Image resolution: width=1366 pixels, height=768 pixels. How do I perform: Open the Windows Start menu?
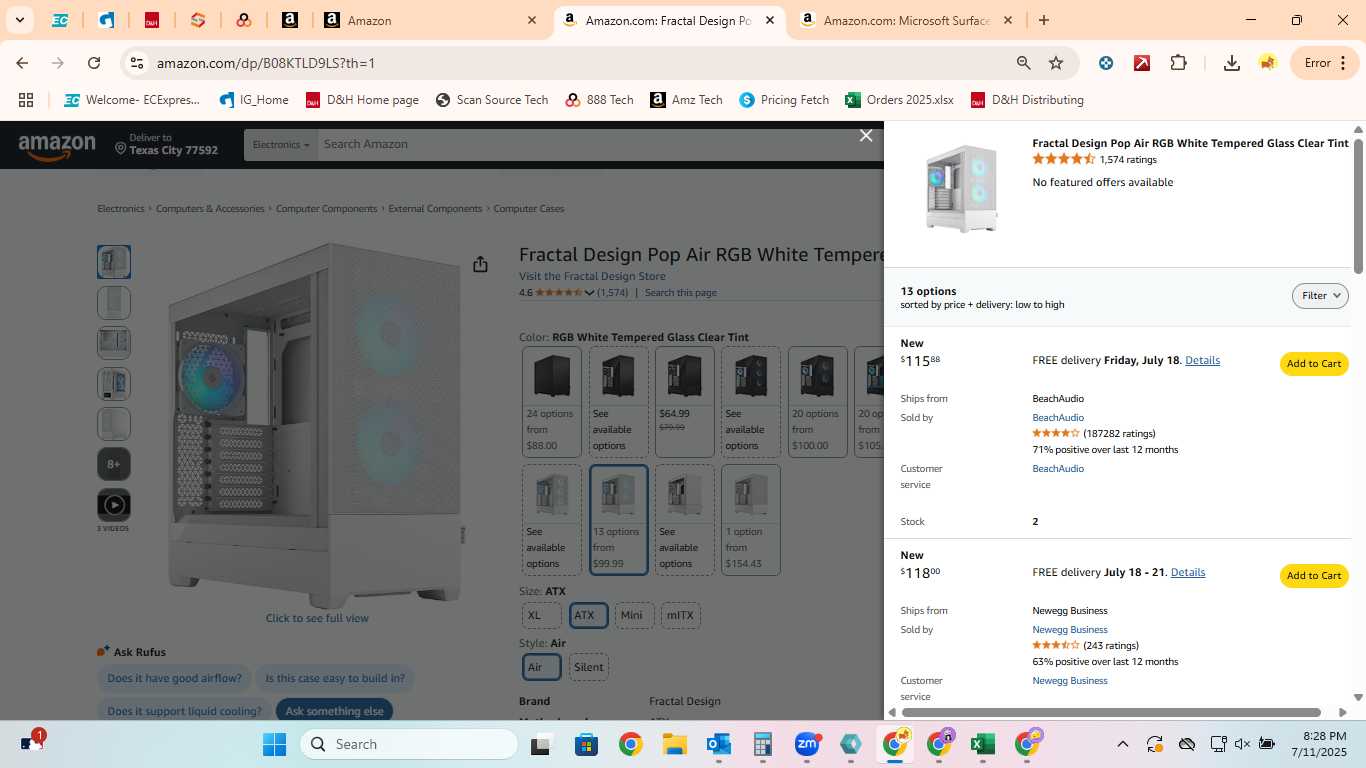click(274, 744)
